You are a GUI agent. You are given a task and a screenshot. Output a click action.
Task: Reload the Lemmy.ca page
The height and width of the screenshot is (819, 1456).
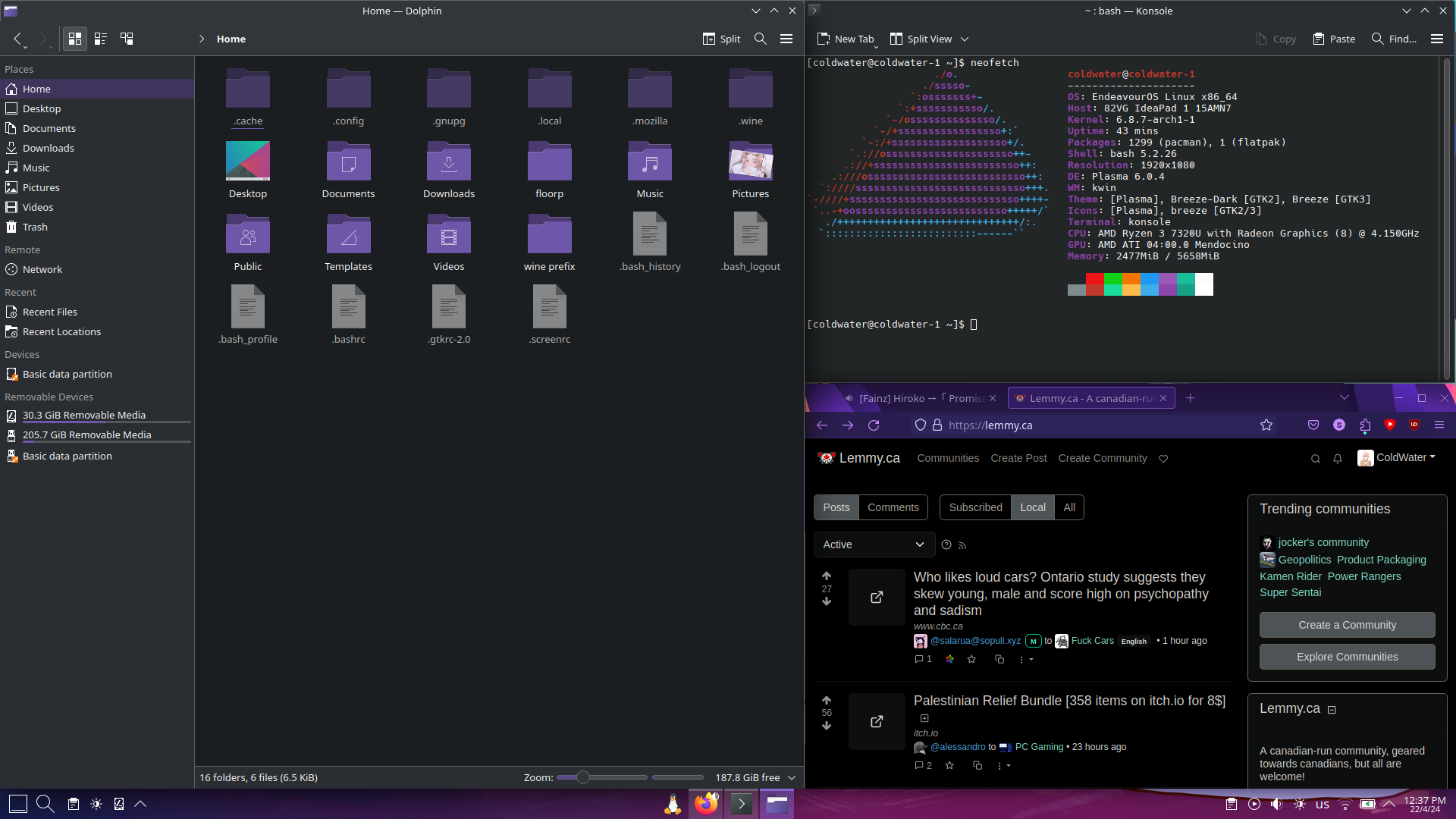point(874,425)
